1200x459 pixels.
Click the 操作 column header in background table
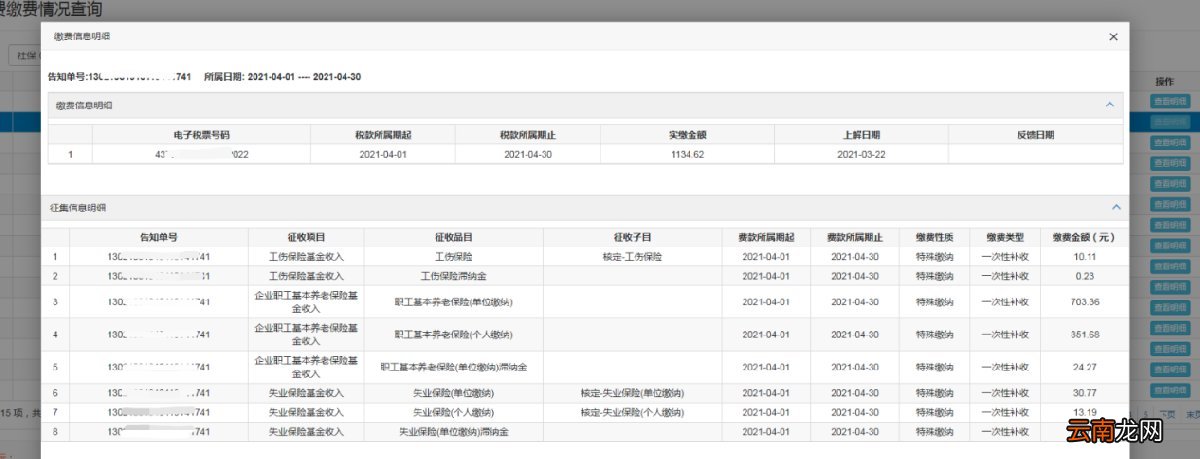click(1164, 81)
